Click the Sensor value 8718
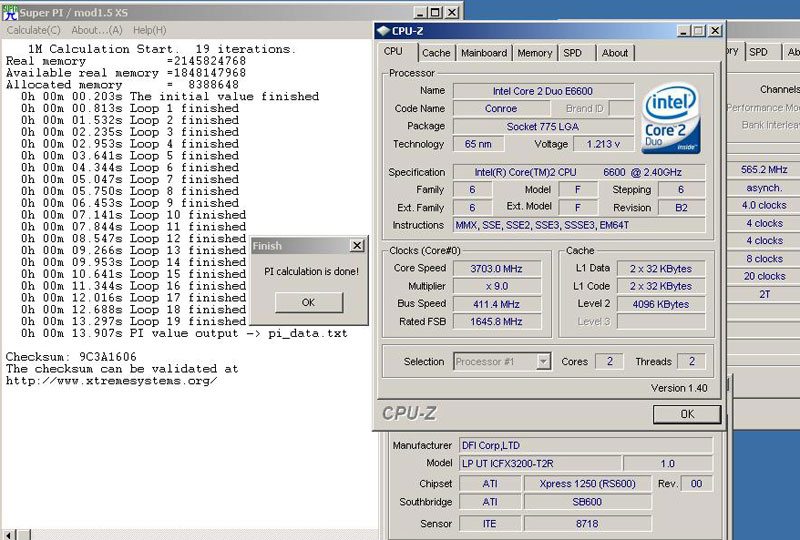 coord(587,524)
